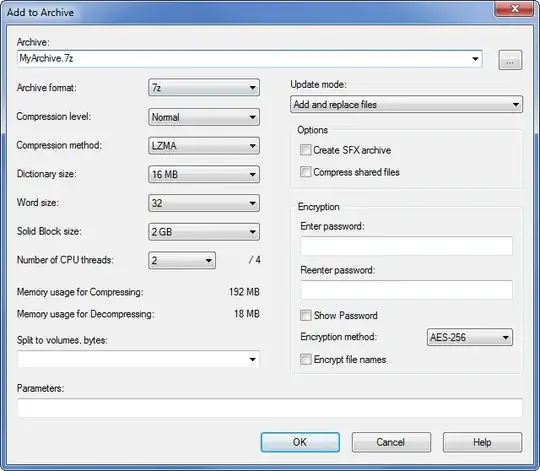Click the 'Update mode:' label
This screenshot has height=471, width=540.
click(x=318, y=85)
